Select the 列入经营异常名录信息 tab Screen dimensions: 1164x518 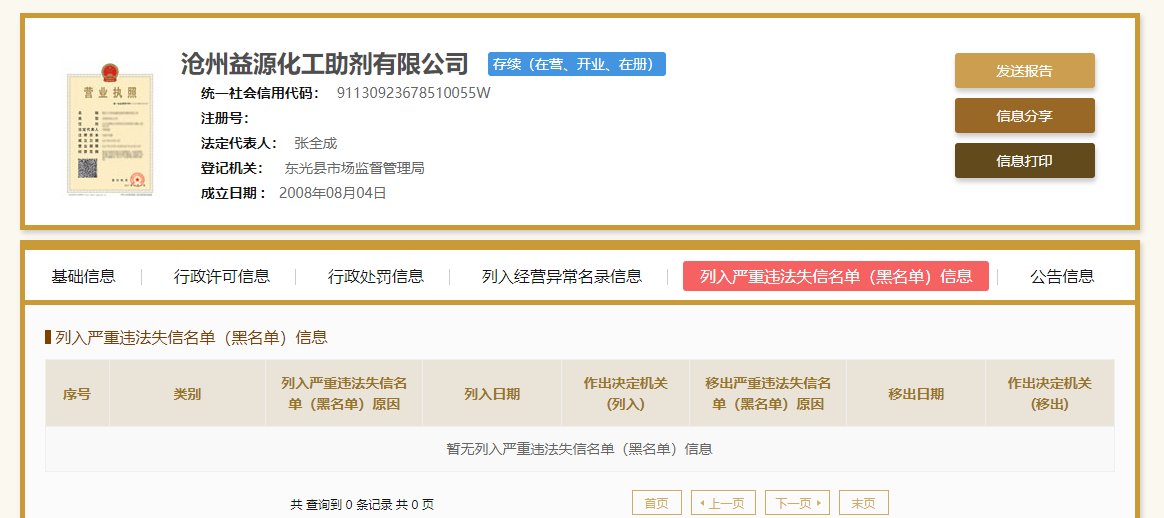[x=561, y=277]
